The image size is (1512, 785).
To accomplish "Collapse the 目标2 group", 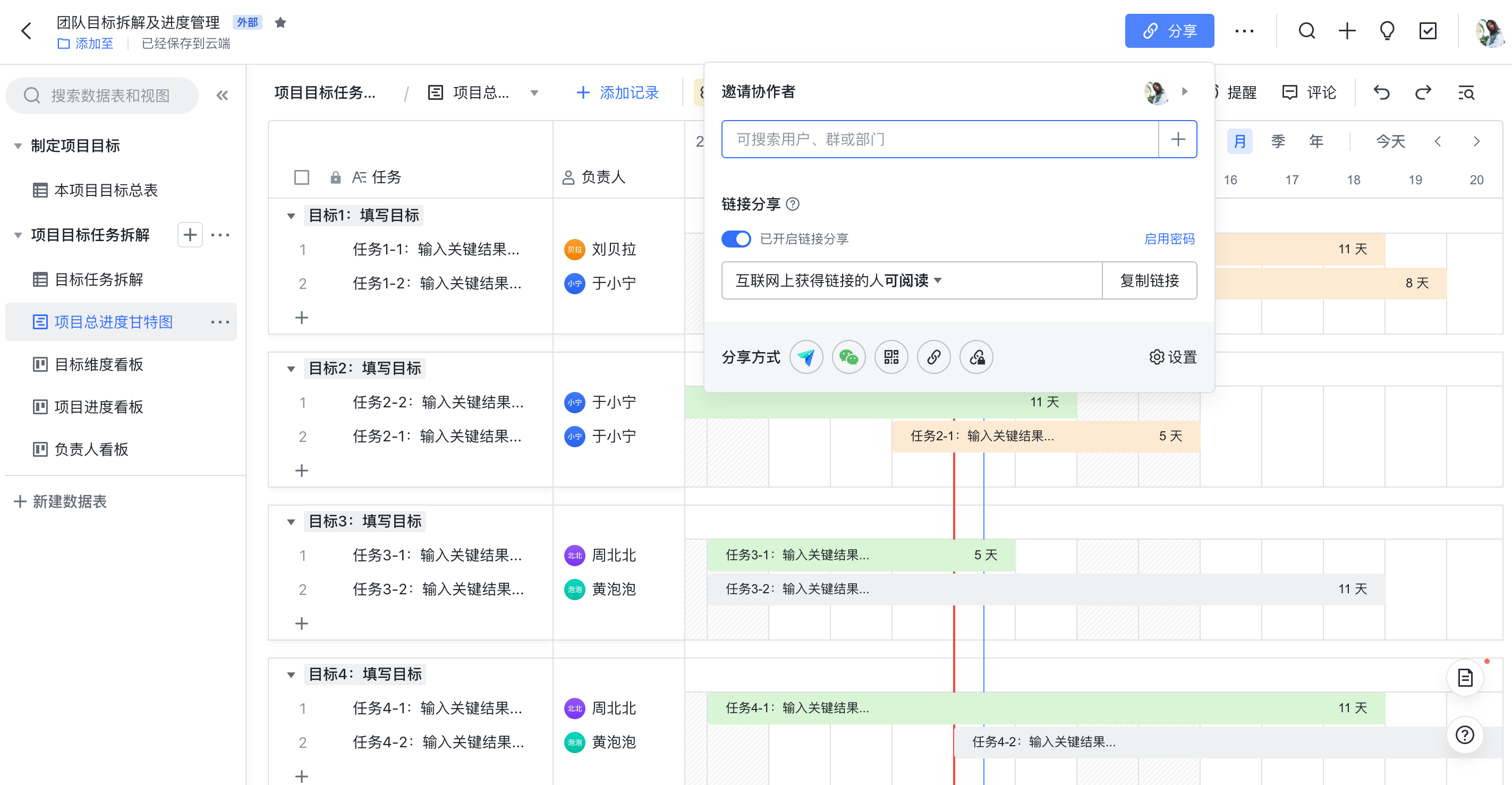I will click(291, 369).
